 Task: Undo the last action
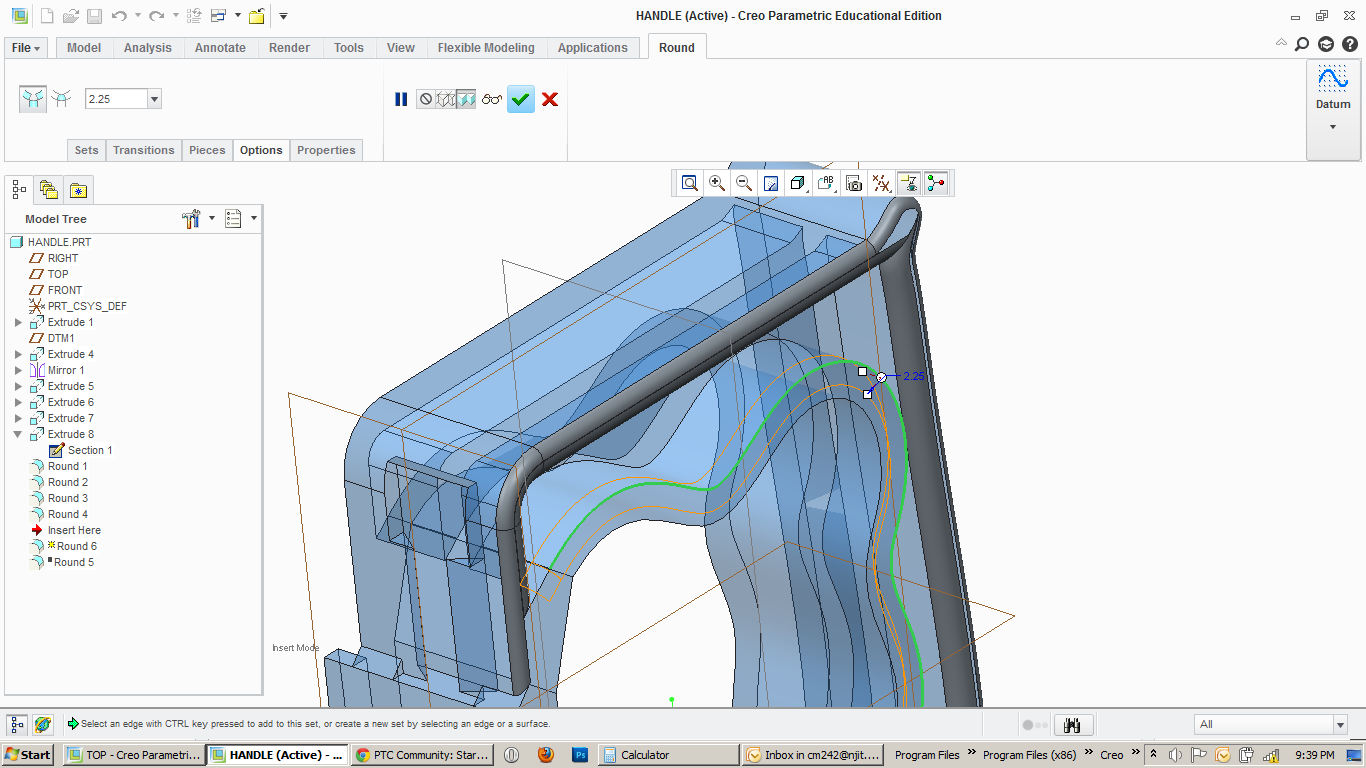(119, 16)
